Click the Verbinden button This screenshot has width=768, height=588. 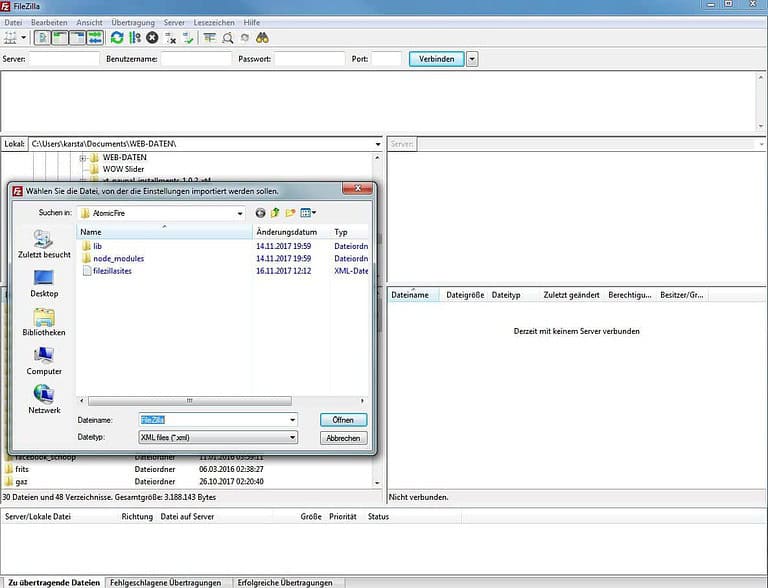pyautogui.click(x=436, y=59)
